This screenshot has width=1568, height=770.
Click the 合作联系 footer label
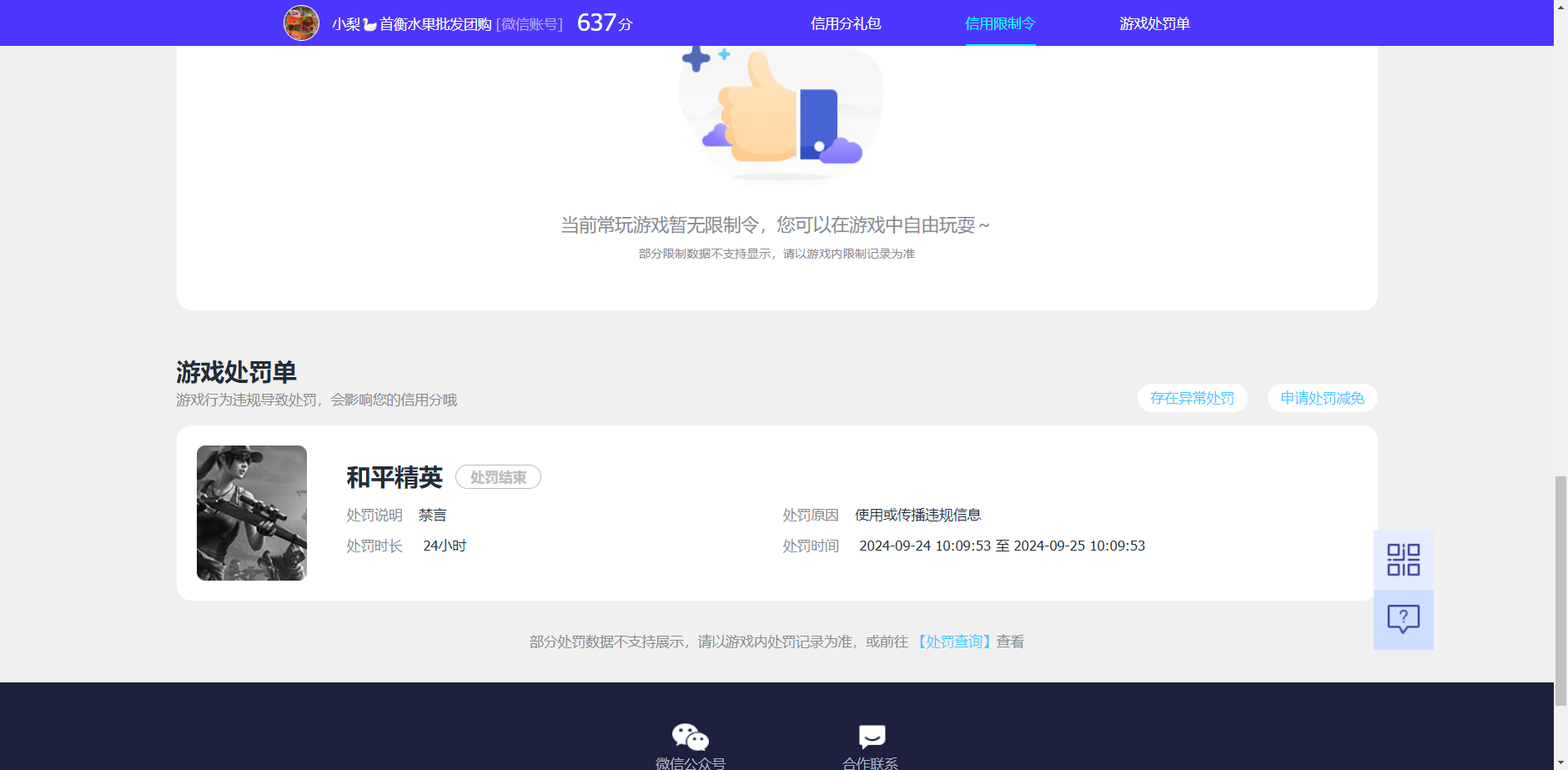pyautogui.click(x=870, y=763)
